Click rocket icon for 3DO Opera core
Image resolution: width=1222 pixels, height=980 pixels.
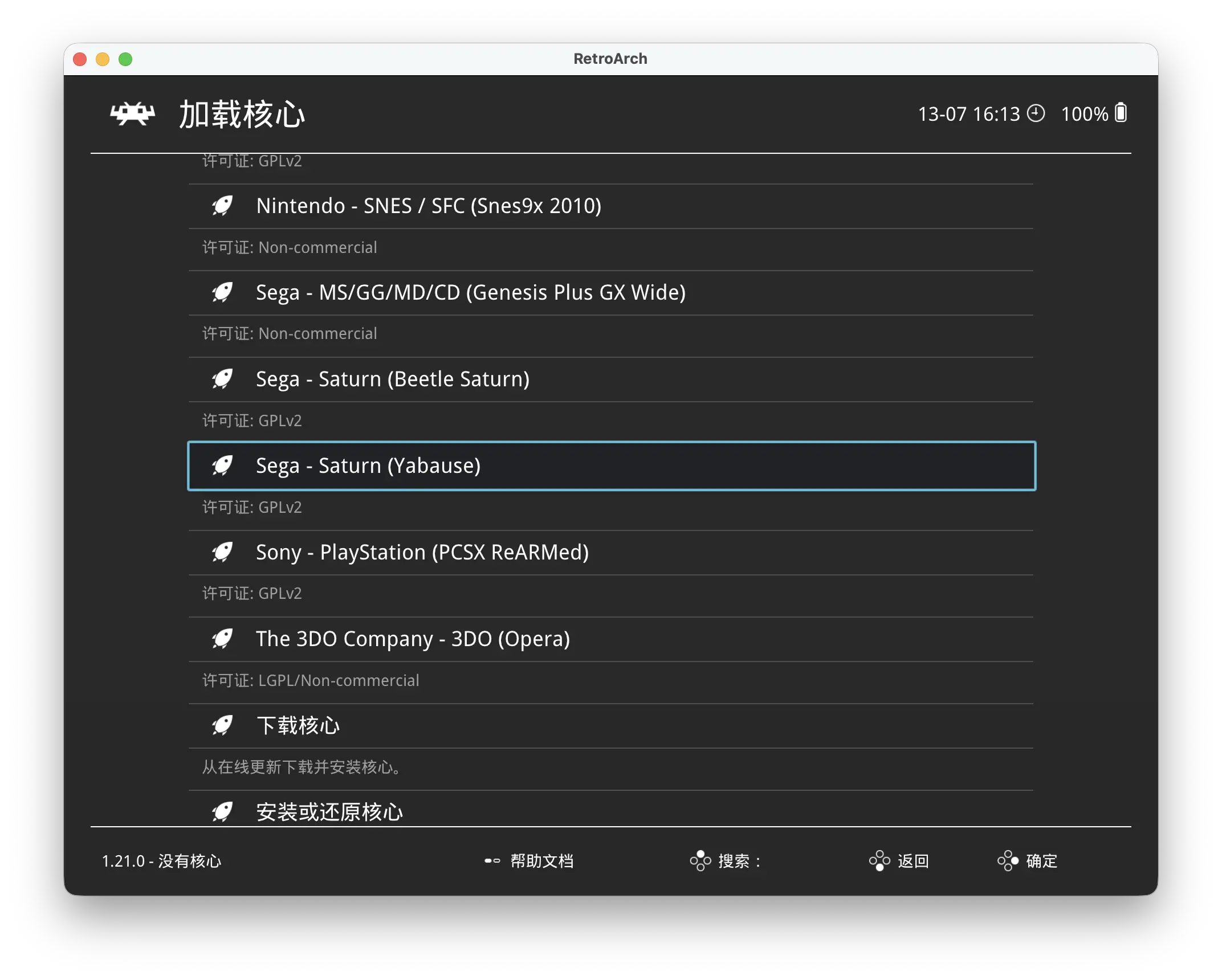[x=222, y=639]
